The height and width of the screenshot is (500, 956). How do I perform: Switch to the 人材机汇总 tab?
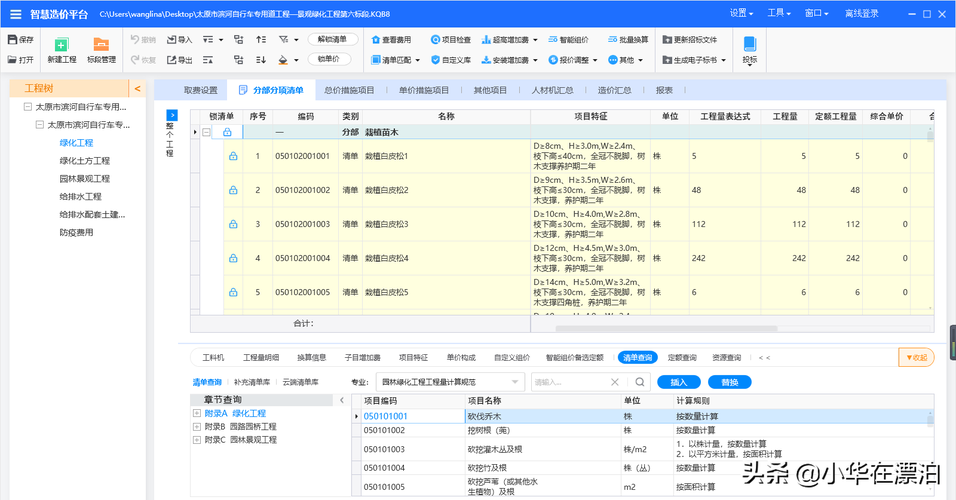pyautogui.click(x=552, y=90)
